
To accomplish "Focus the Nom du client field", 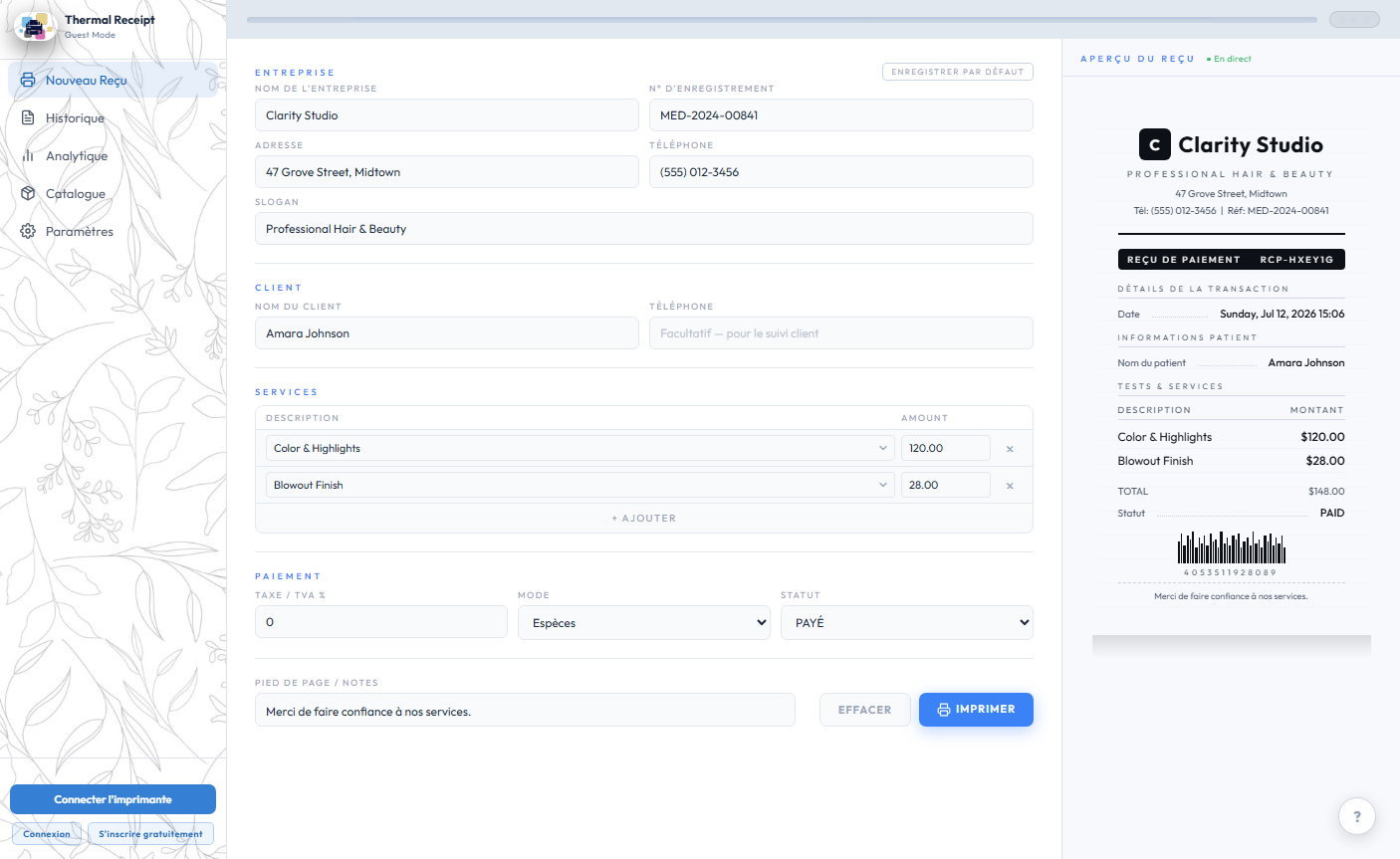I will (447, 333).
